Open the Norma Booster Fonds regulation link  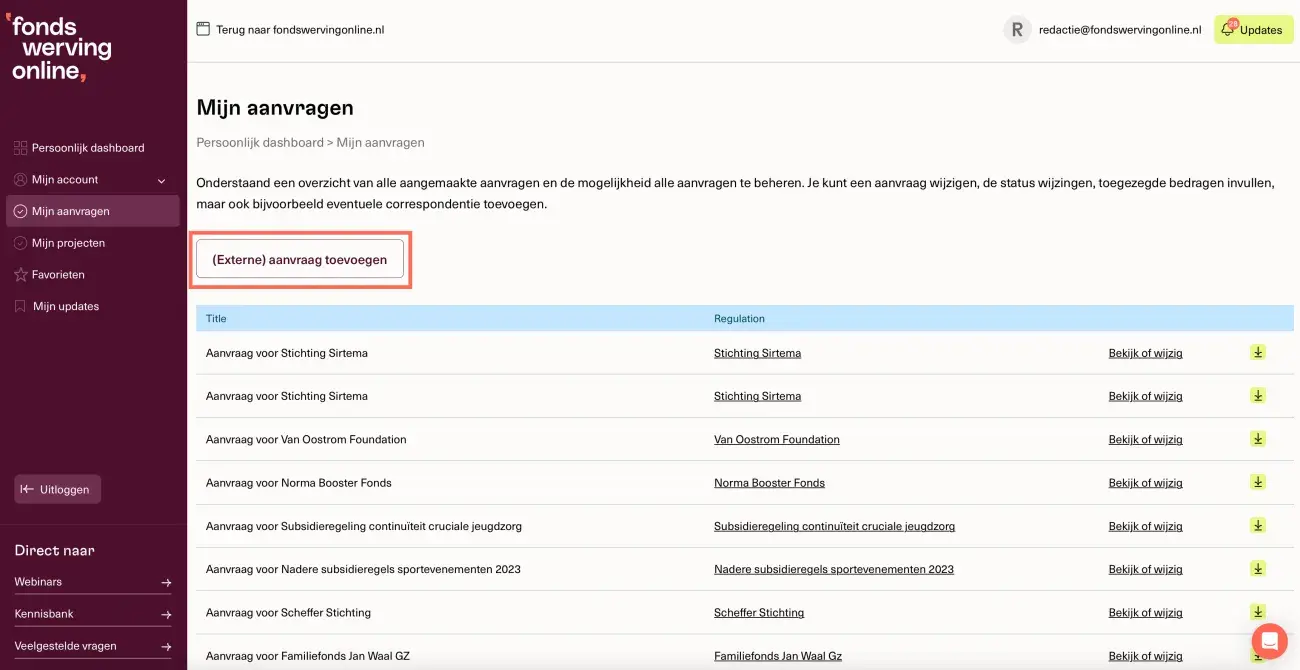(x=769, y=482)
